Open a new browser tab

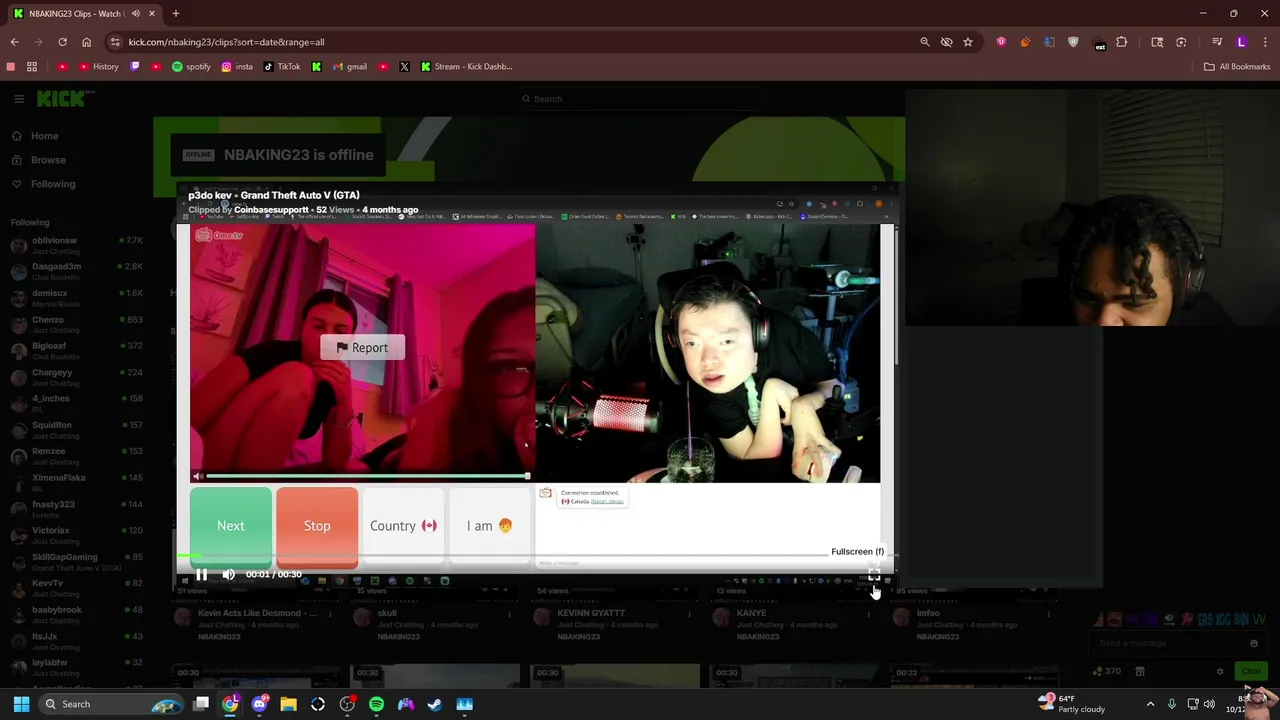point(175,14)
